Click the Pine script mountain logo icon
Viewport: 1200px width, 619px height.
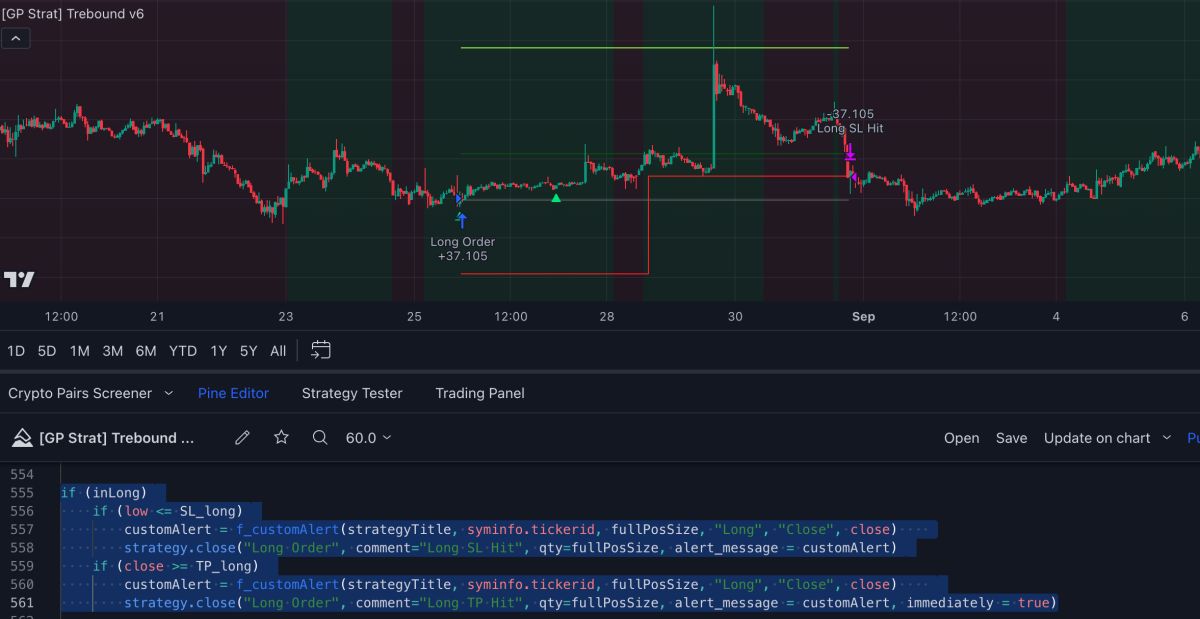tap(20, 438)
